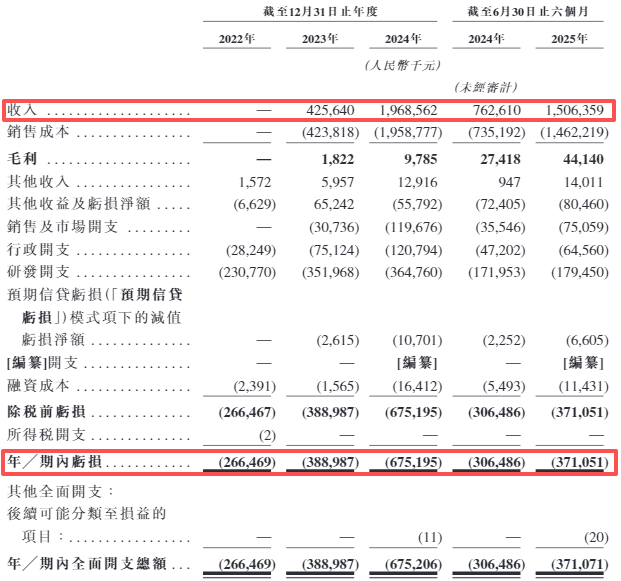Select the 銷售成本 row label
Viewport: 621px width, 581px height.
click(38, 132)
